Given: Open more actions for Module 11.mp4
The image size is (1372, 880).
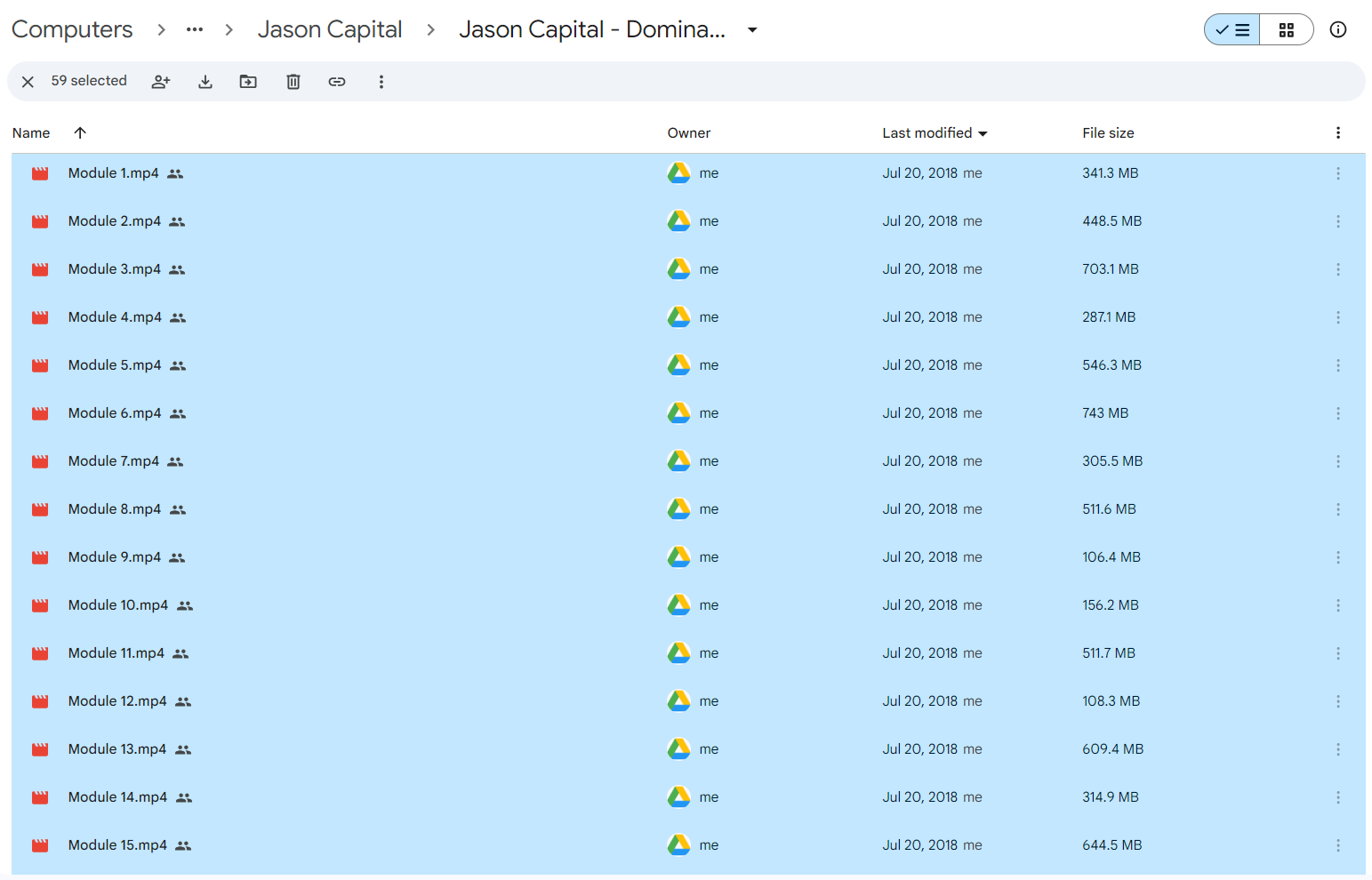Looking at the screenshot, I should (x=1338, y=654).
